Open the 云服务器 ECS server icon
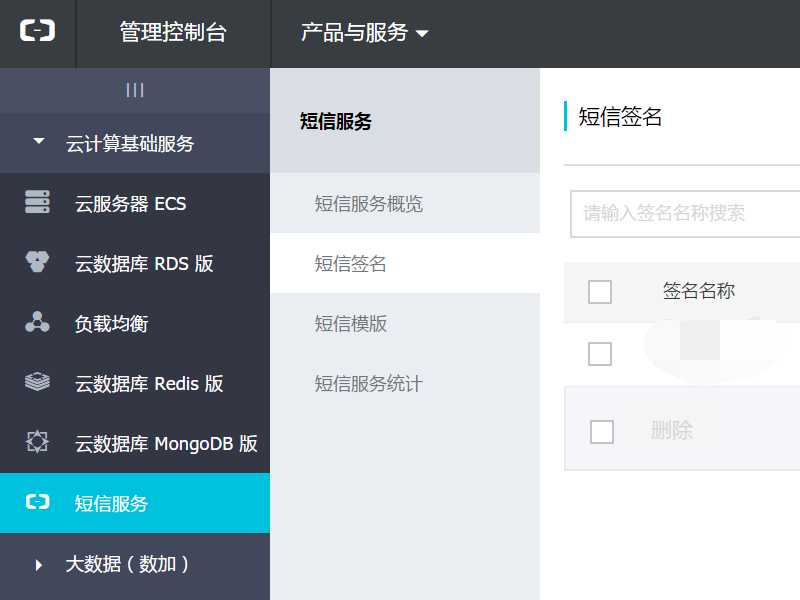 click(x=37, y=203)
